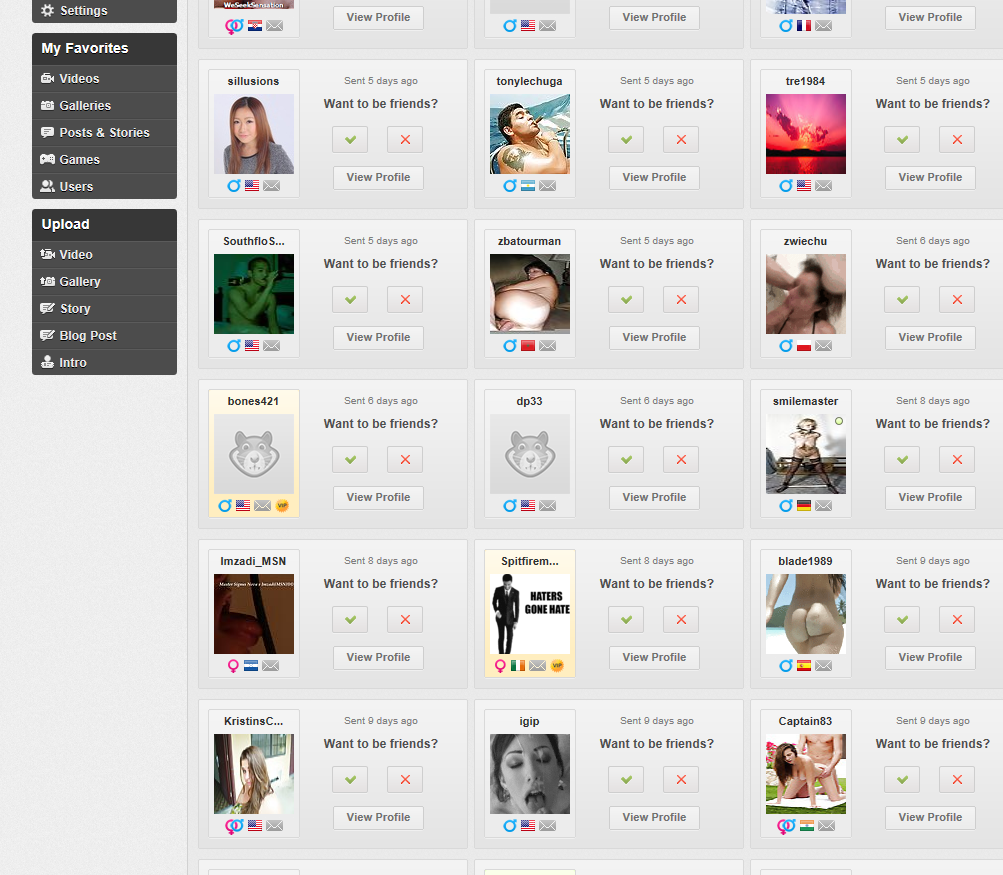Open tre1984 sunset avatar thumbnail
Image resolution: width=1003 pixels, height=875 pixels.
(x=805, y=134)
